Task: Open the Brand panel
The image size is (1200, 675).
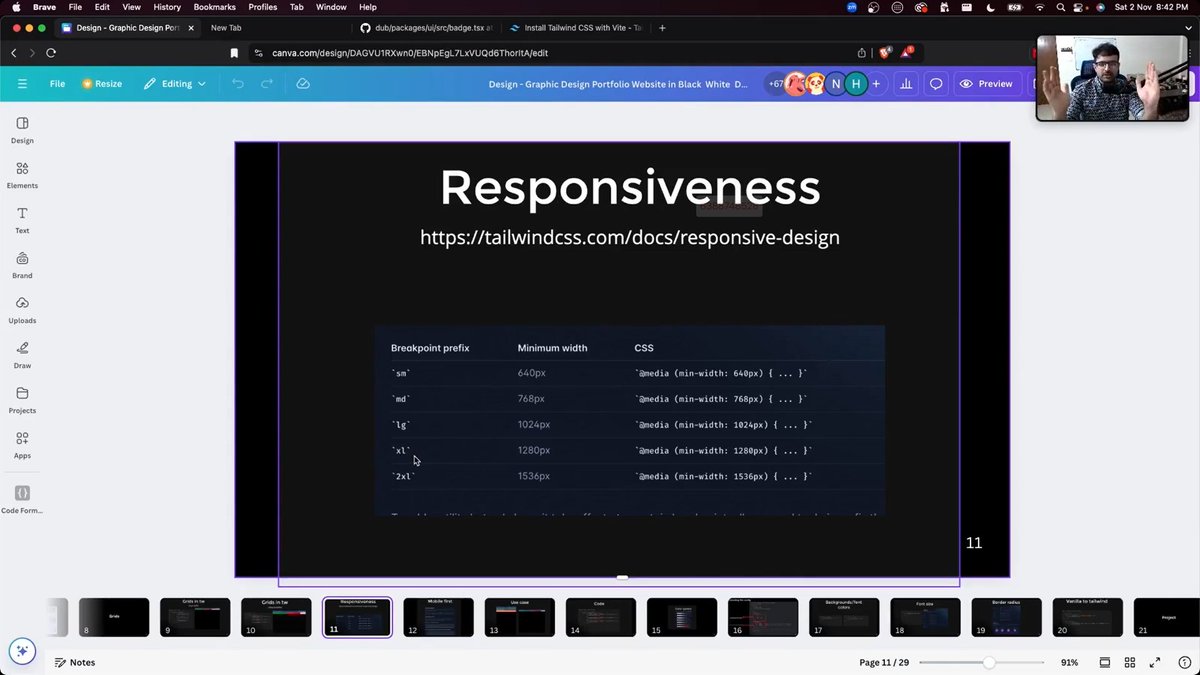Action: 22,265
